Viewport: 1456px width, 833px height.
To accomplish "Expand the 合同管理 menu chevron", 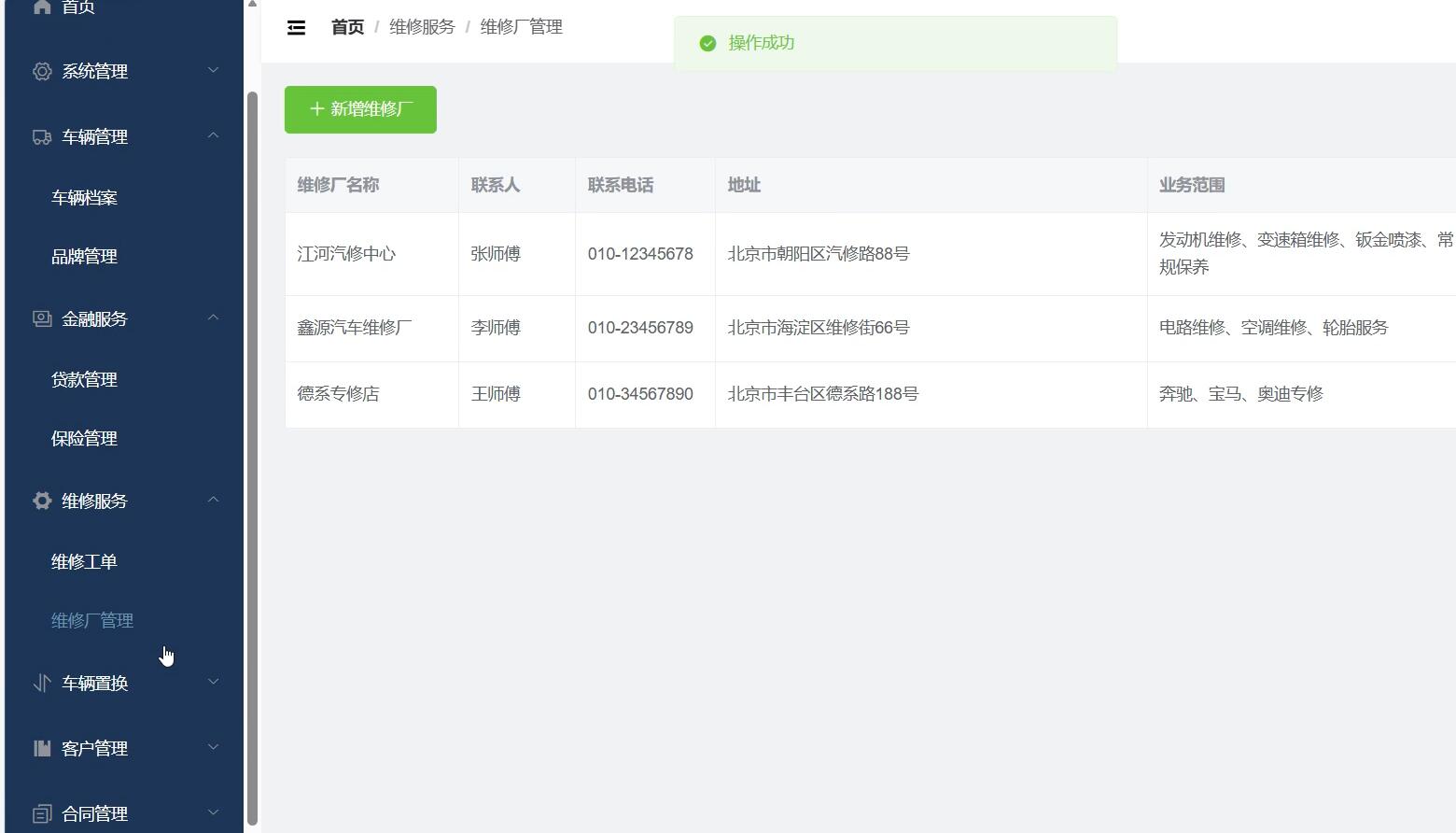I will click(x=213, y=812).
